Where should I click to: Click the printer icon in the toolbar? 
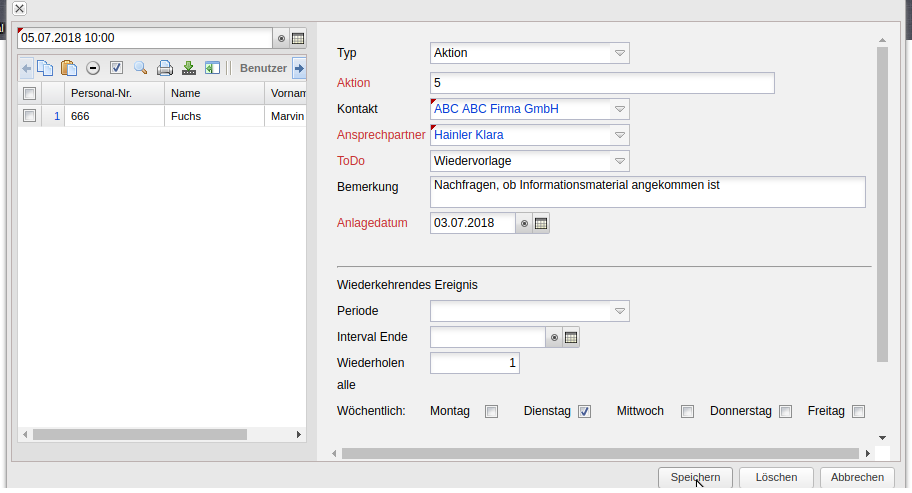164,68
